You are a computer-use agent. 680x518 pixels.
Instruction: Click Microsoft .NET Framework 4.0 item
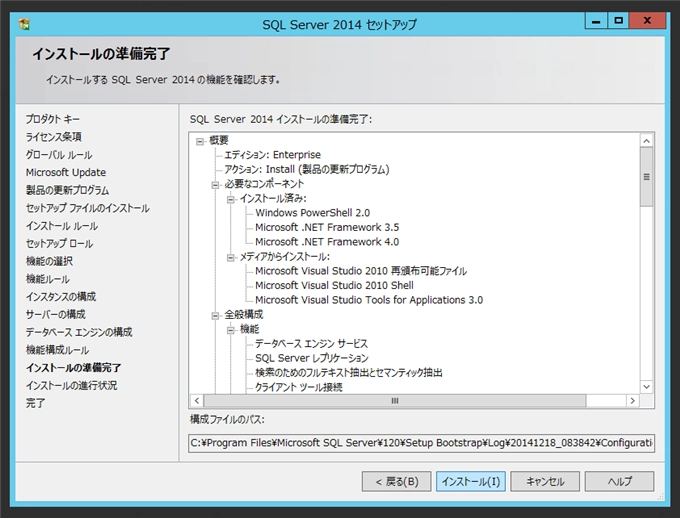coord(327,242)
